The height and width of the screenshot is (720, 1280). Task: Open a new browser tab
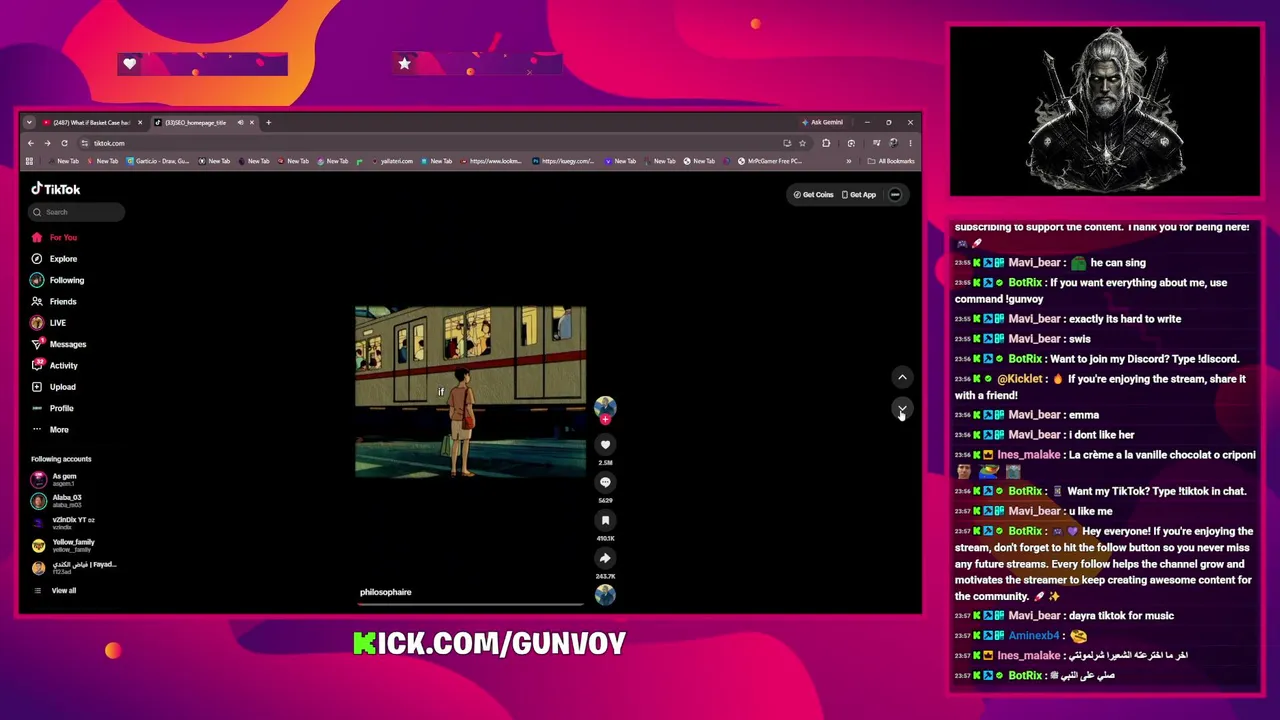pos(268,122)
